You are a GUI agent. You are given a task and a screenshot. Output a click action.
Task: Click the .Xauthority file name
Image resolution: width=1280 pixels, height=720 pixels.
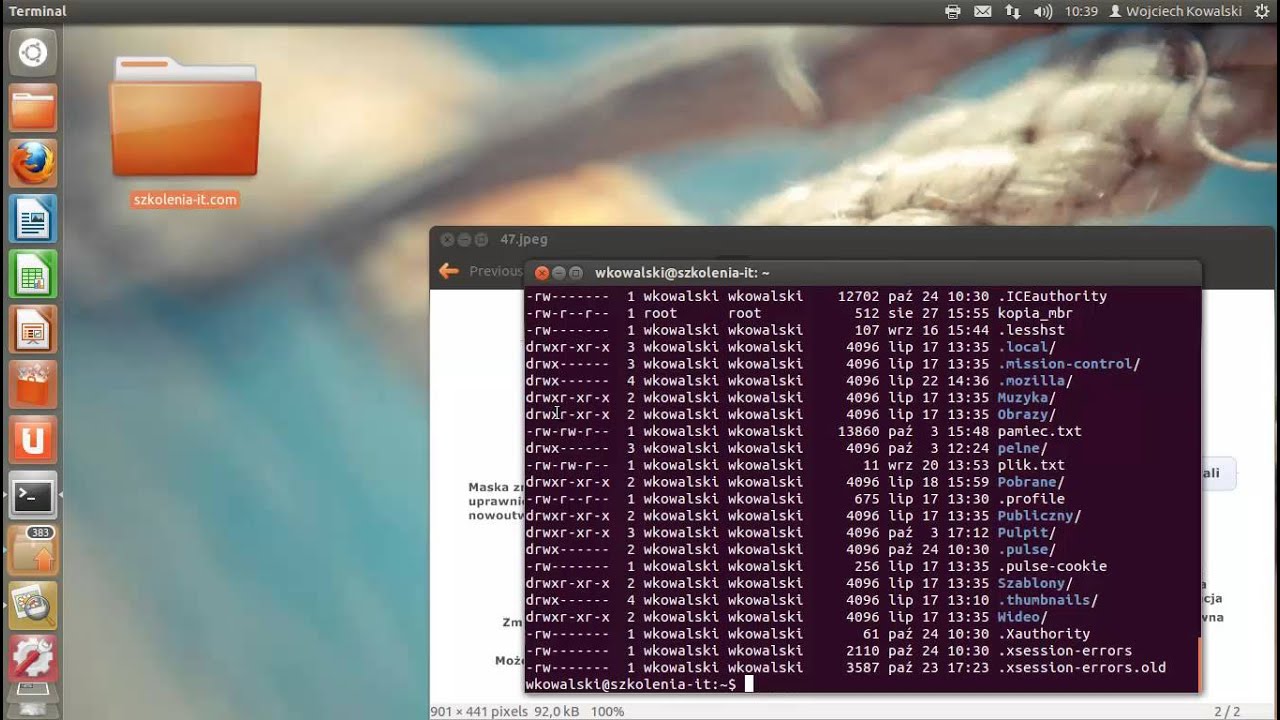(1044, 634)
